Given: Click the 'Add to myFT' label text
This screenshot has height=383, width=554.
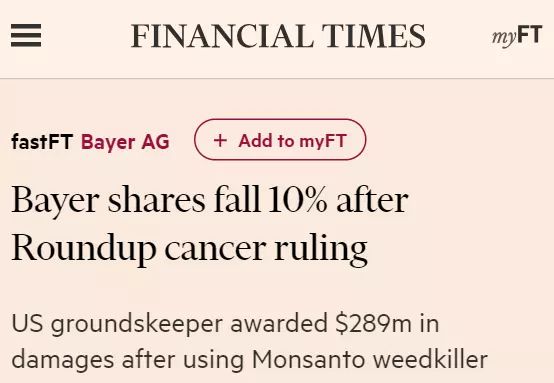Looking at the screenshot, I should (x=292, y=141).
